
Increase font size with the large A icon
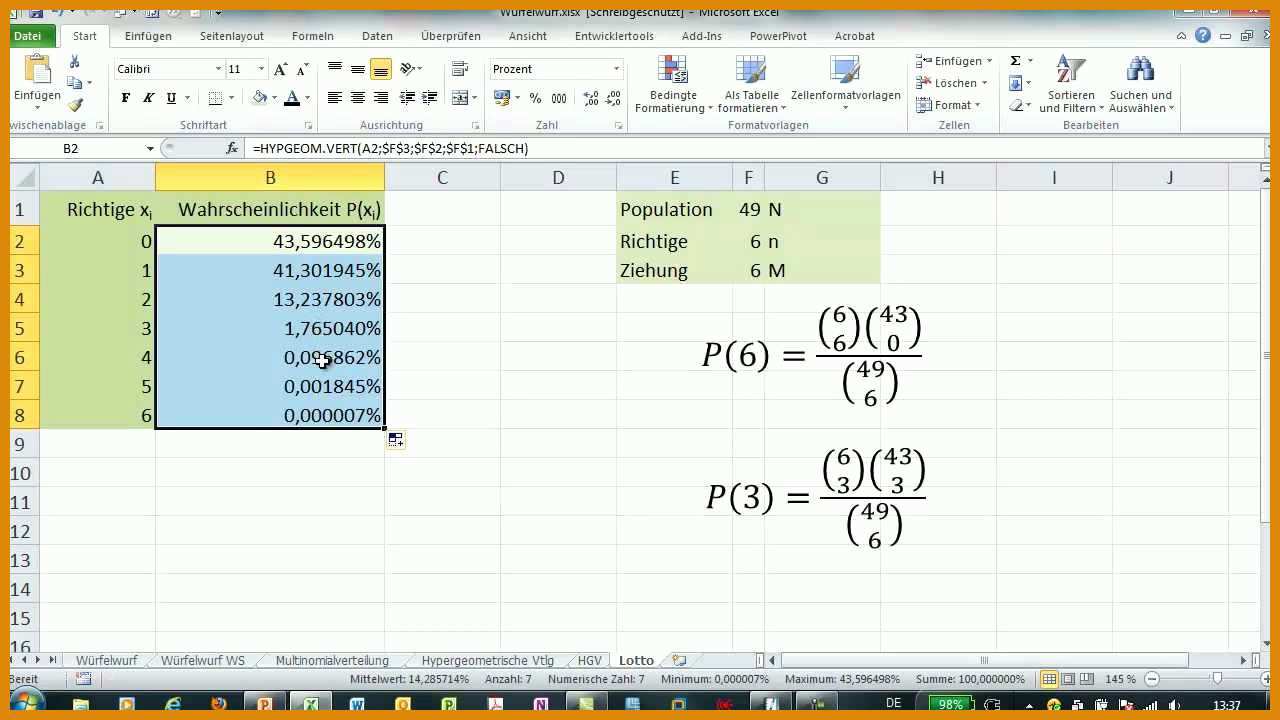pyautogui.click(x=281, y=69)
